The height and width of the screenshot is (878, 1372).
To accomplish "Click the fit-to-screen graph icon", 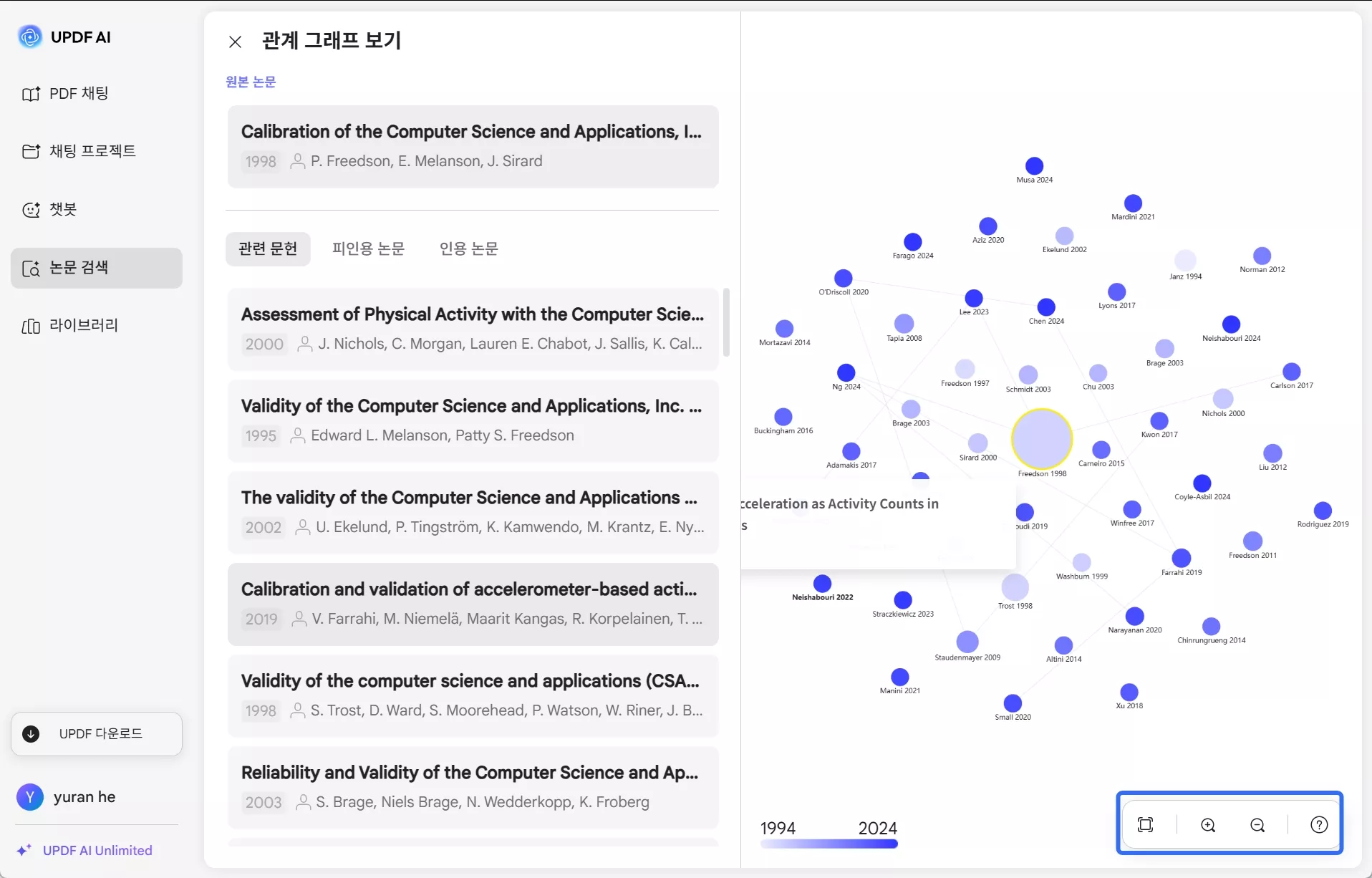I will (1145, 825).
